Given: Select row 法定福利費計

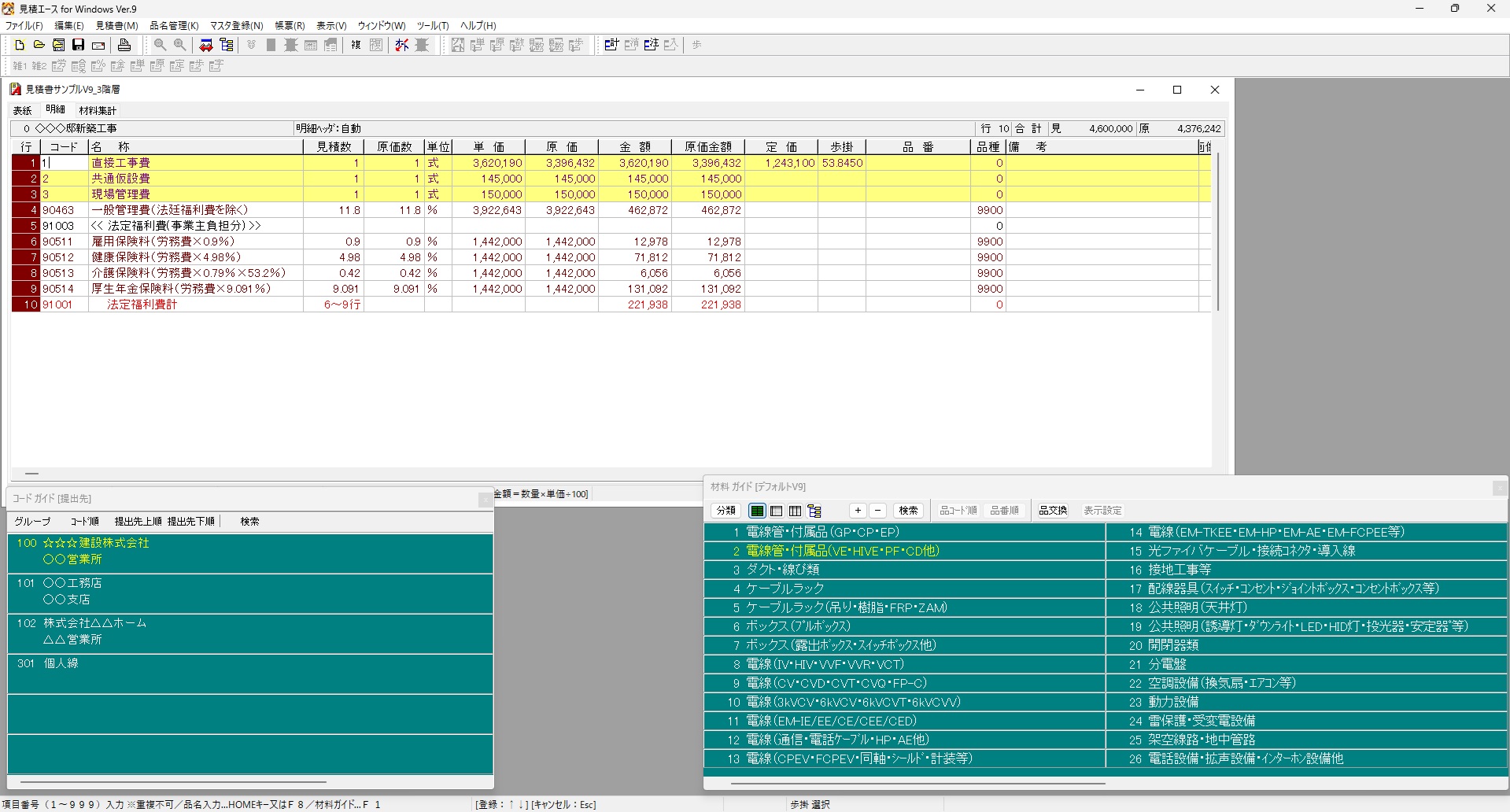Looking at the screenshot, I should click(x=611, y=304).
